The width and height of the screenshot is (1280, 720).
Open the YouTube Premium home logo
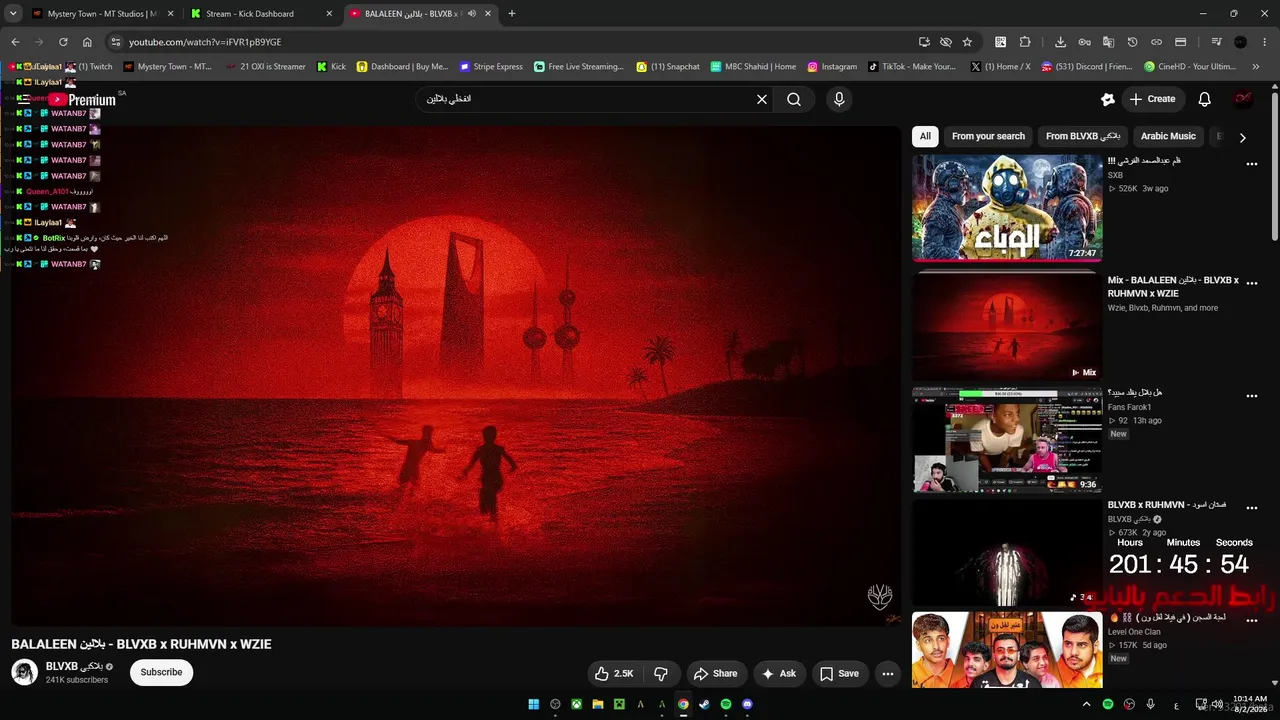coord(84,99)
